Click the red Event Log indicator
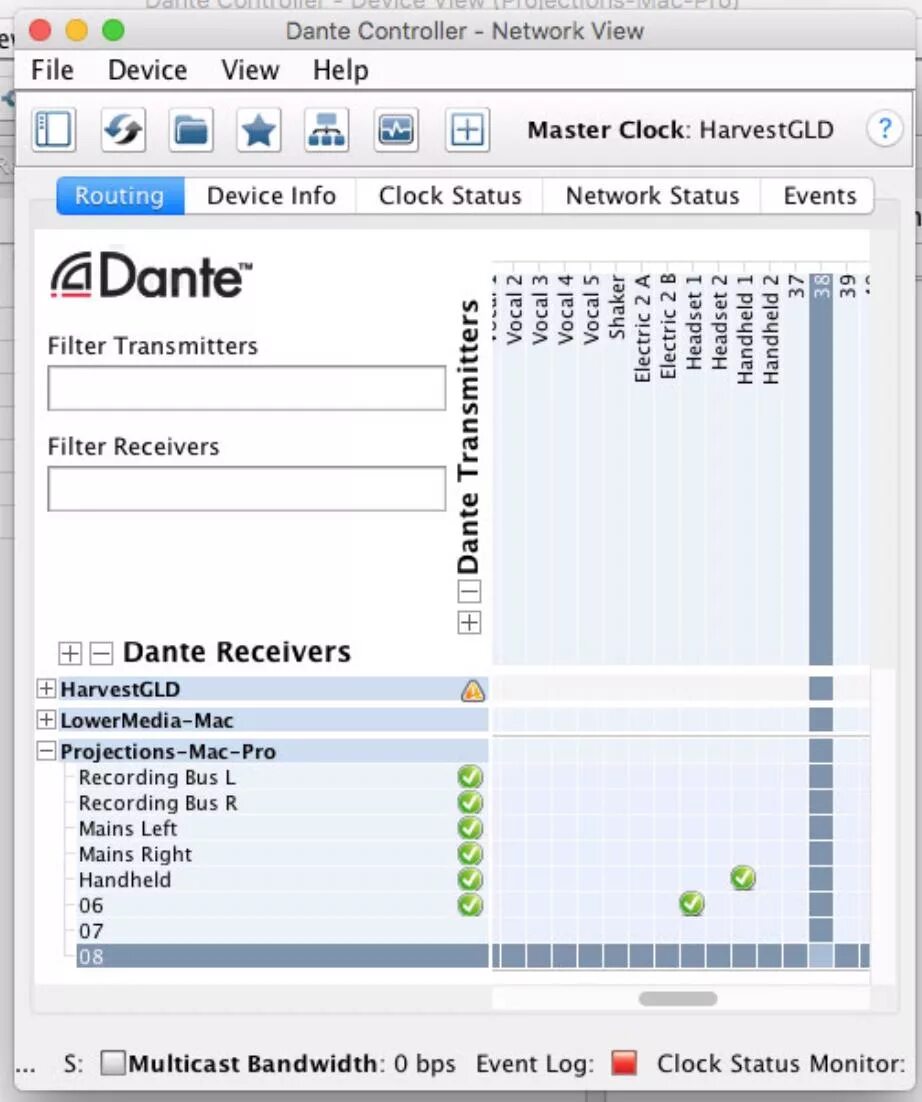The height and width of the screenshot is (1102, 922). point(624,1063)
